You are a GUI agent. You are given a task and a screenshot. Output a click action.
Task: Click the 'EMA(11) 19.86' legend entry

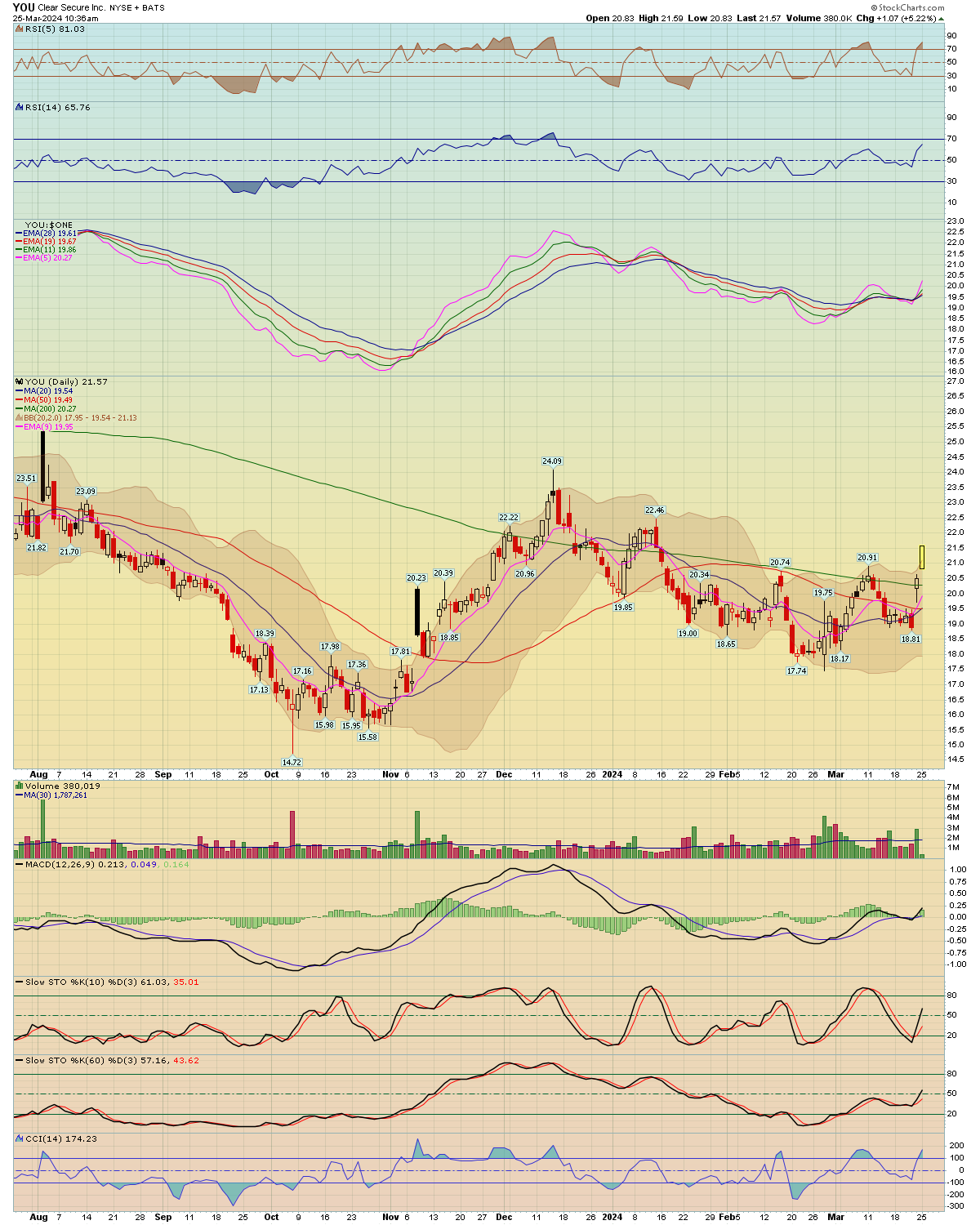(x=50, y=250)
